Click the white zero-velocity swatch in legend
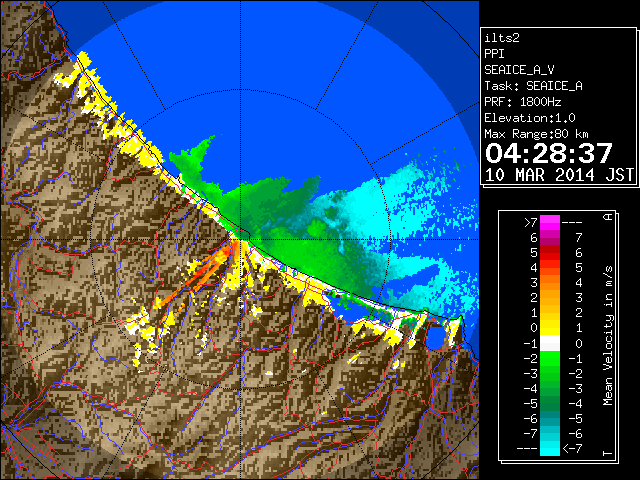Image resolution: width=640 pixels, height=480 pixels. coord(550,343)
